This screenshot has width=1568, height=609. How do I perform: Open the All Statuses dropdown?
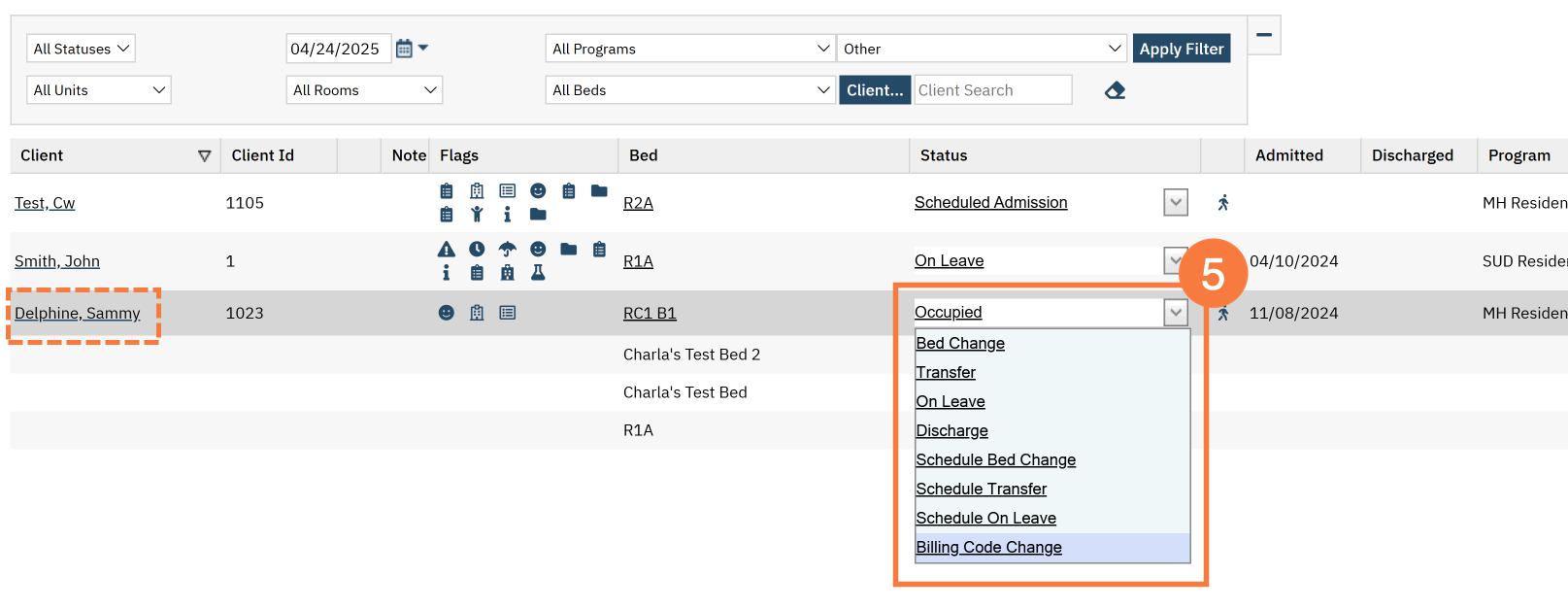coord(81,49)
